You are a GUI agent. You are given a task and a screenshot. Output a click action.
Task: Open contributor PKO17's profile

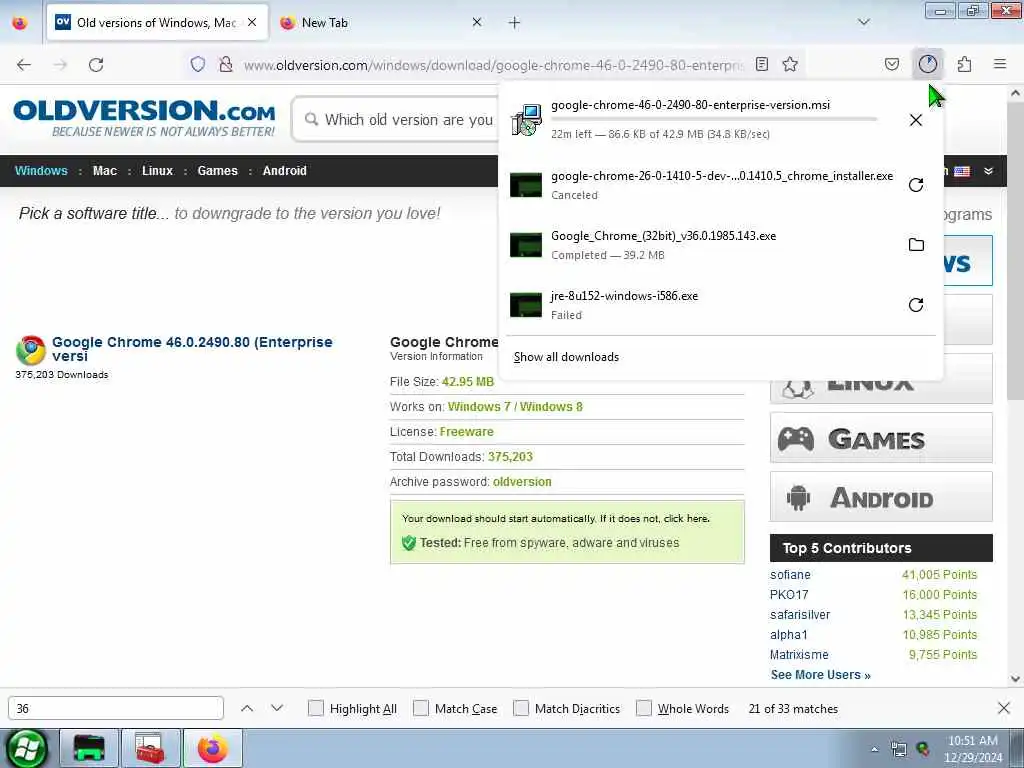coord(789,595)
